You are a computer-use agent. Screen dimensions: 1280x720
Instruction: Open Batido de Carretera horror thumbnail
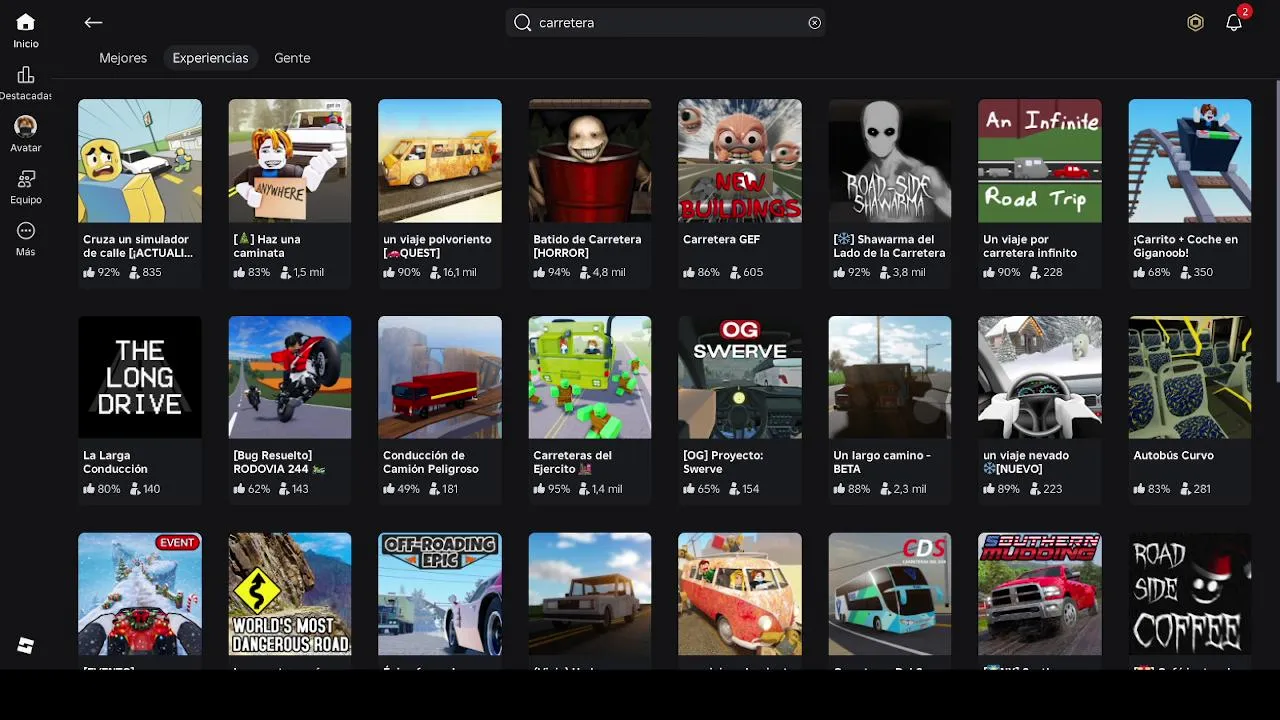(x=590, y=160)
